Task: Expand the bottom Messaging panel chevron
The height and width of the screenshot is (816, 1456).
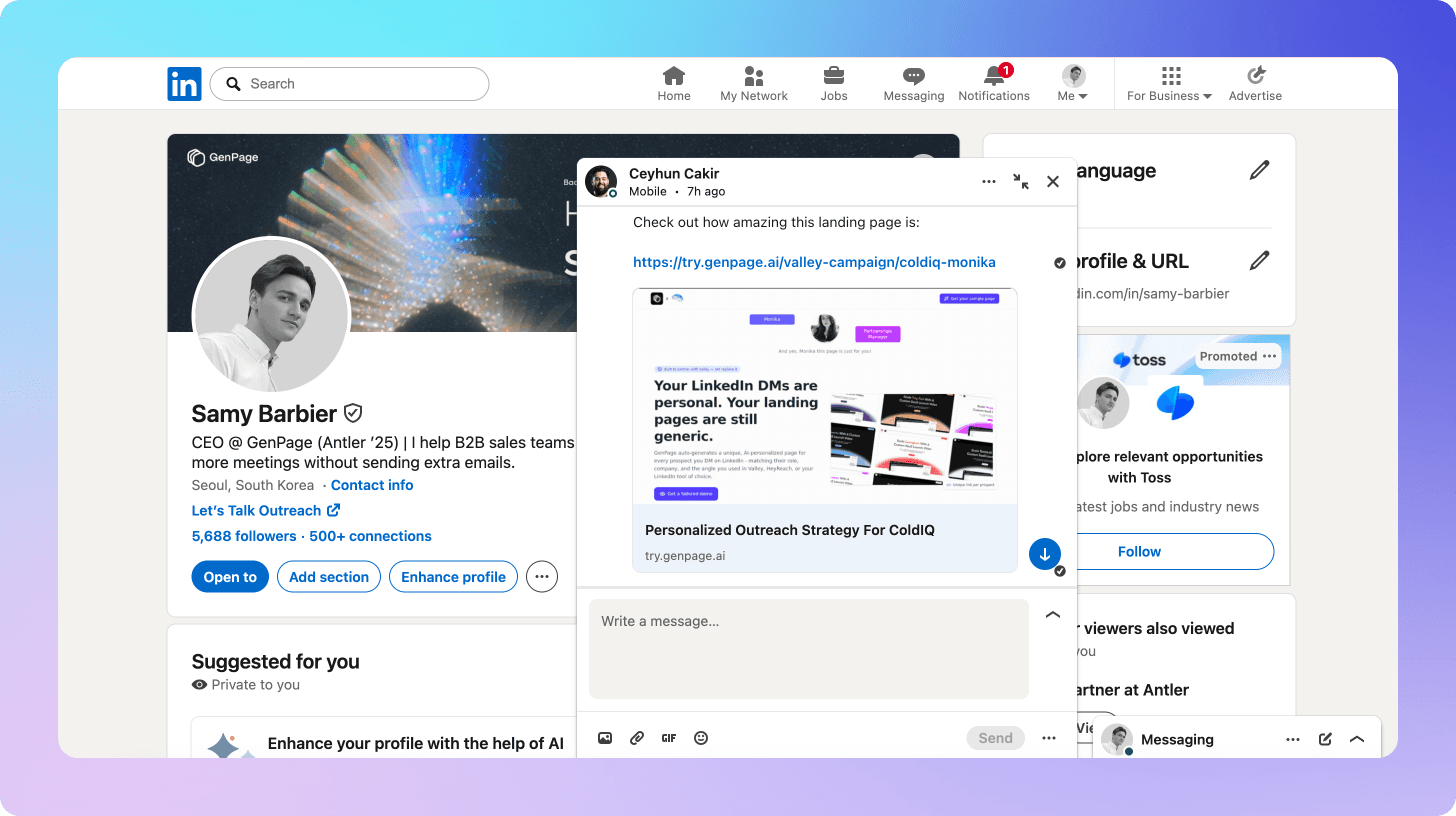Action: 1357,740
